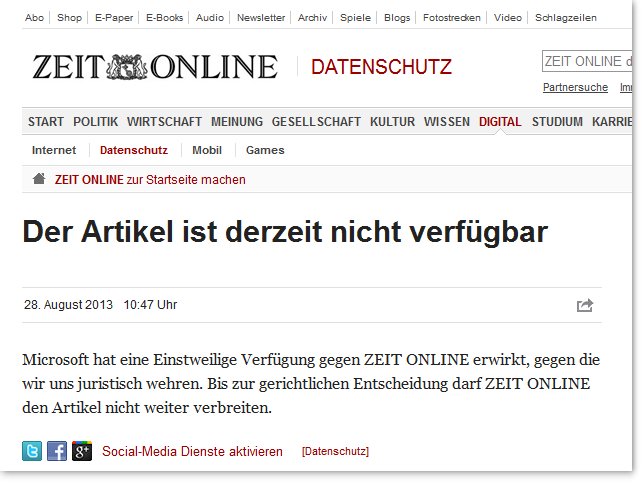Click the Google Plus share icon
This screenshot has height=482, width=643.
click(82, 451)
